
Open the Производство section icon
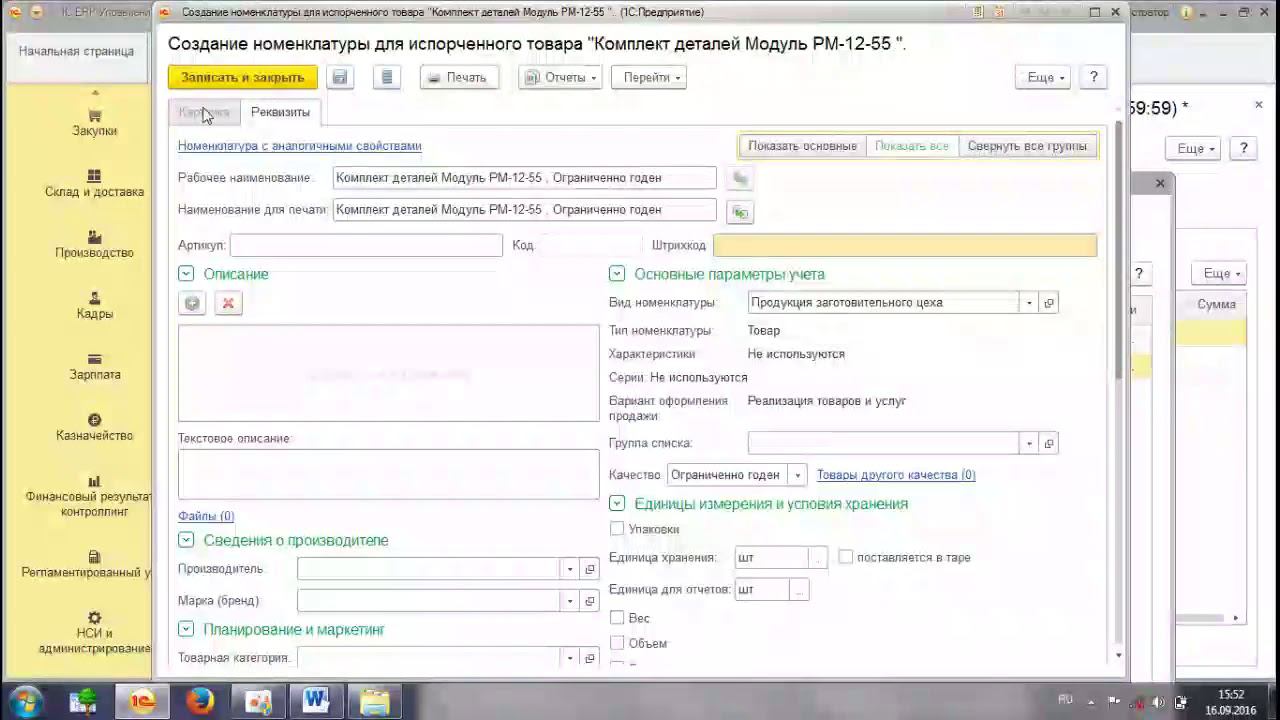pos(94,237)
